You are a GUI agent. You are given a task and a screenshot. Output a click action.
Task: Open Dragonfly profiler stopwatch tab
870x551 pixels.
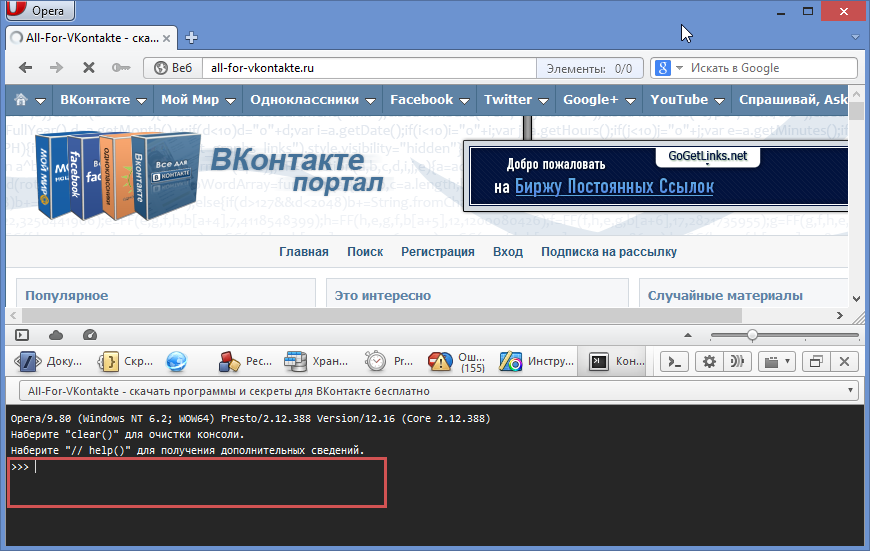(388, 362)
